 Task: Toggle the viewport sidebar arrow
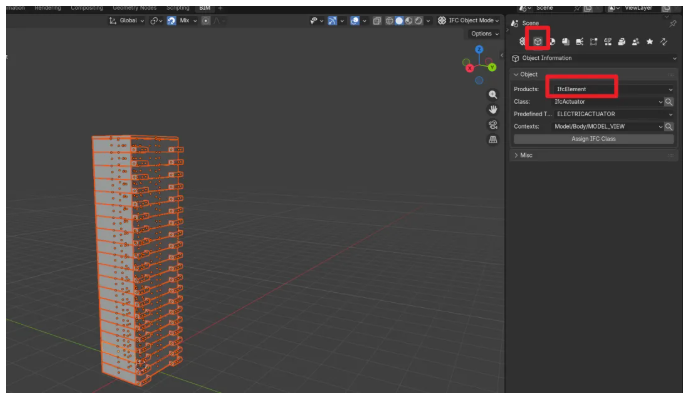(502, 55)
